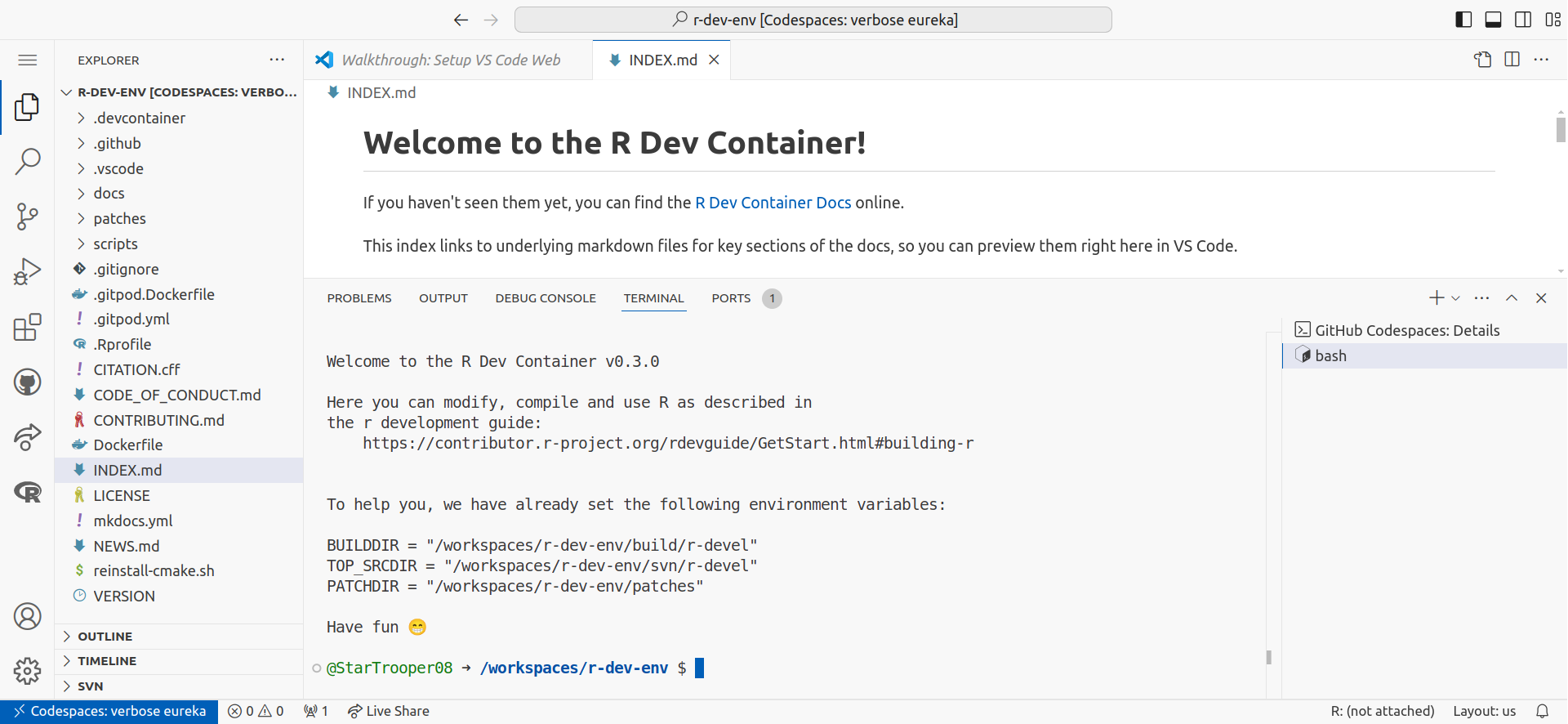This screenshot has height=724, width=1568.
Task: Expand the OUTLINE section
Action: pos(105,637)
